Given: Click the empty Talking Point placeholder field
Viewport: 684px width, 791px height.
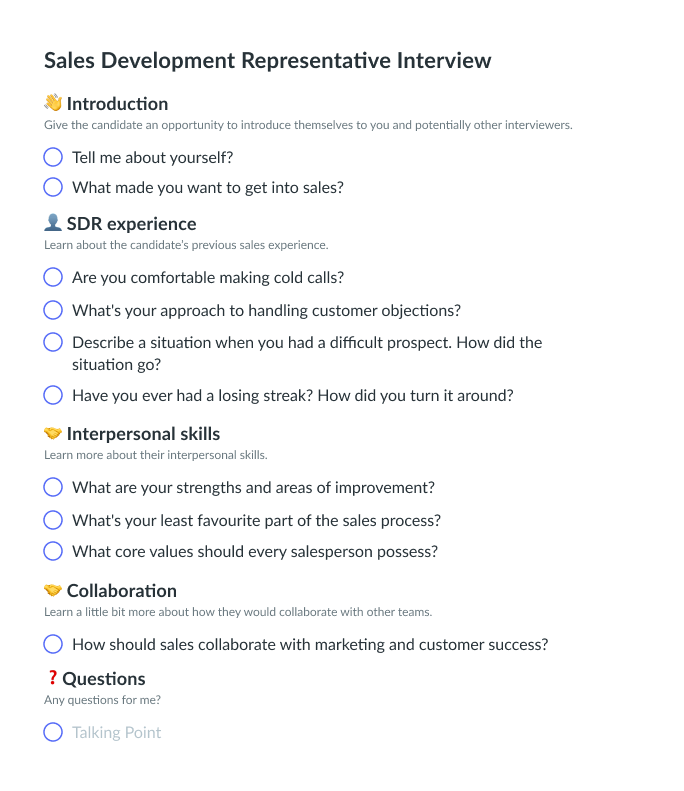Looking at the screenshot, I should pyautogui.click(x=117, y=732).
